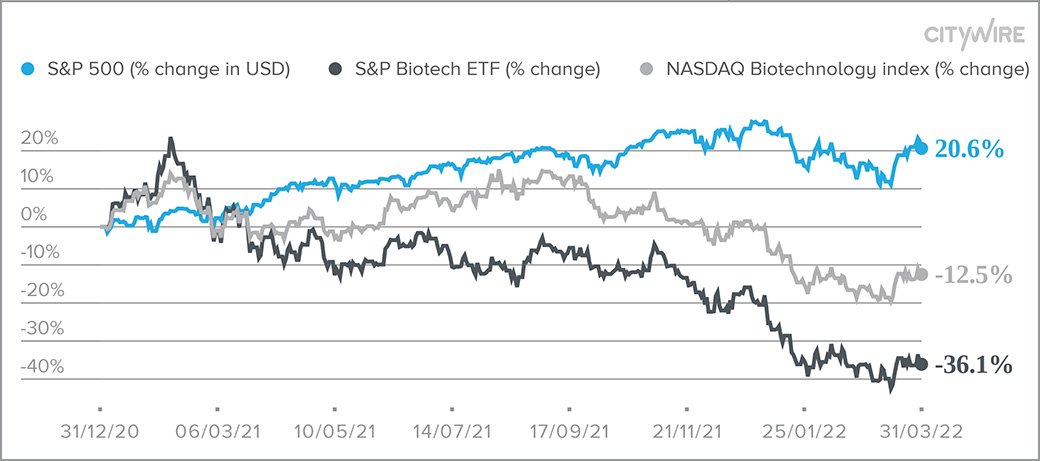The image size is (1040, 461).
Task: Select the blue S&P 500 line end marker
Action: coord(921,148)
